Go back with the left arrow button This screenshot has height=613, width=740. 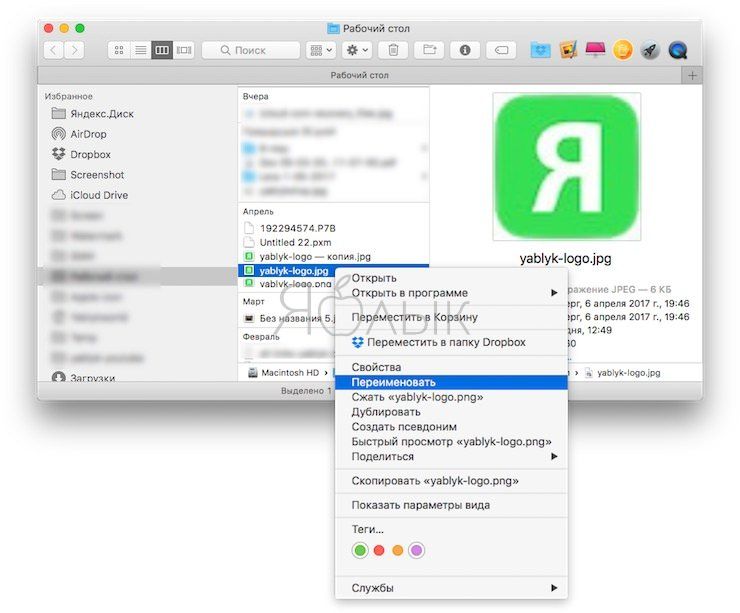click(x=53, y=50)
